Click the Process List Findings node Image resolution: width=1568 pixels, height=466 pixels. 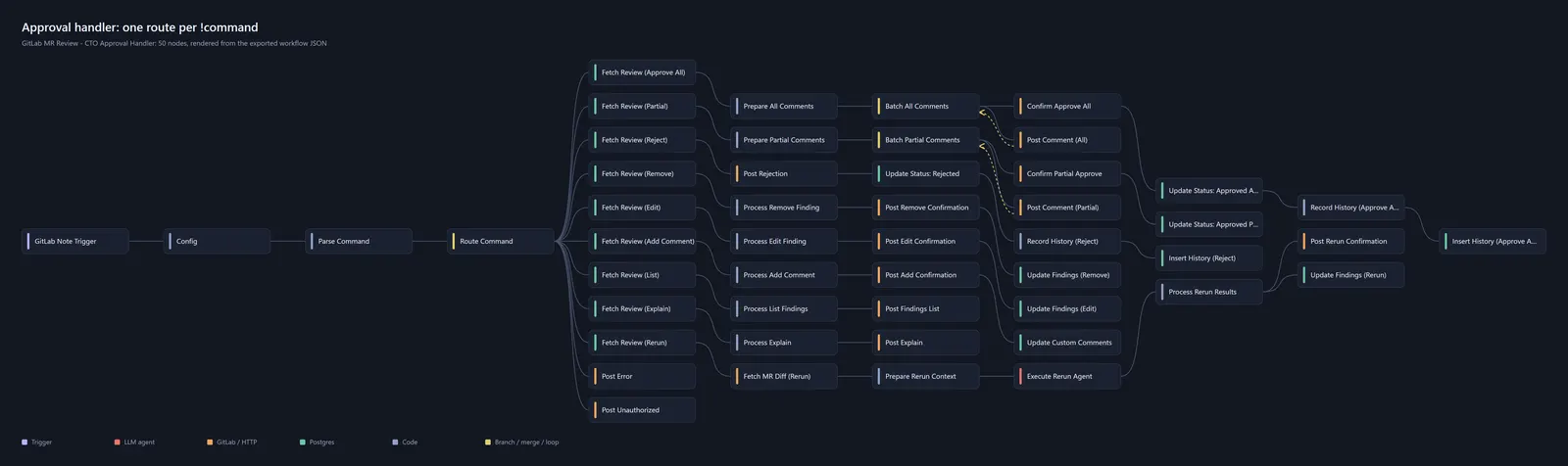click(x=784, y=308)
